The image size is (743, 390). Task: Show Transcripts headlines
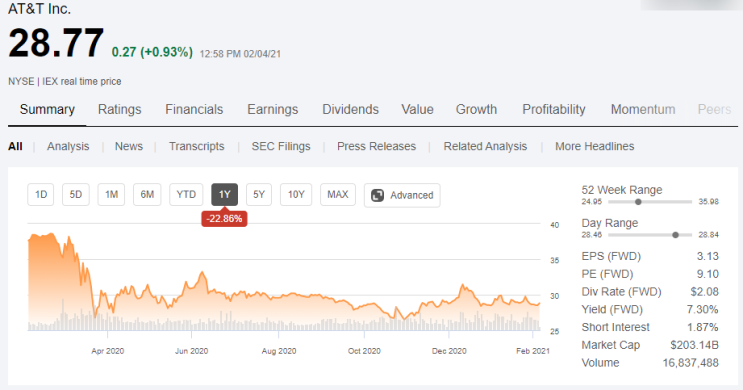[197, 146]
